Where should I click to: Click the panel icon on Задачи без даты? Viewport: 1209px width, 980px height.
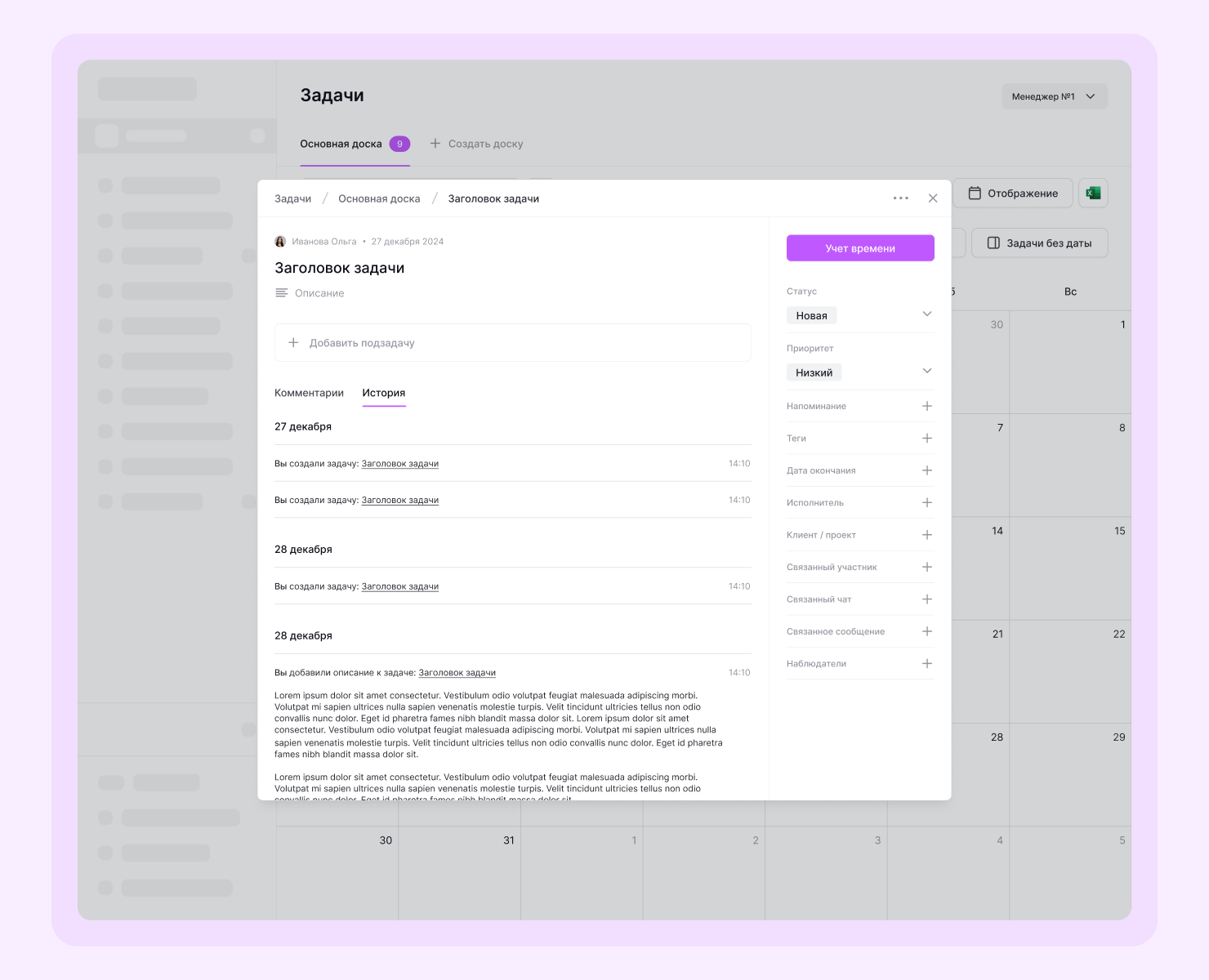[x=993, y=243]
